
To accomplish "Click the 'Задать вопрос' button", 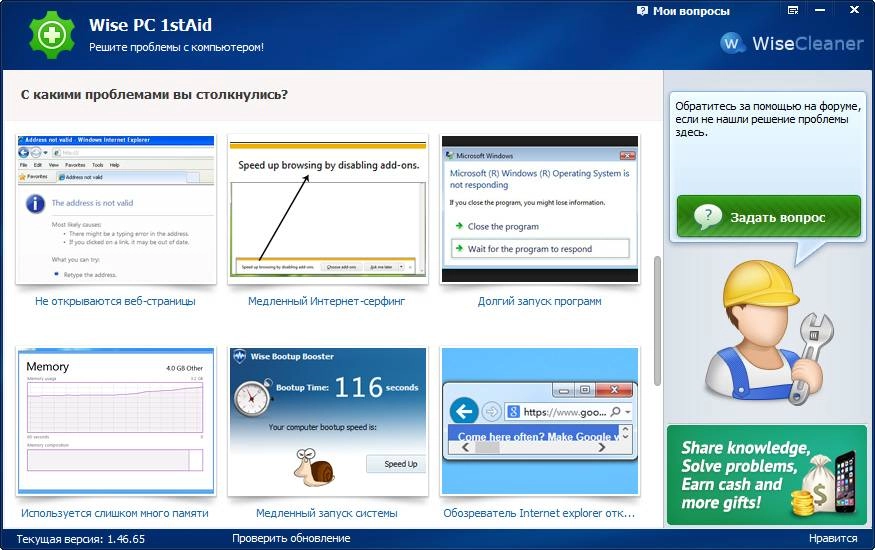I will pyautogui.click(x=768, y=216).
